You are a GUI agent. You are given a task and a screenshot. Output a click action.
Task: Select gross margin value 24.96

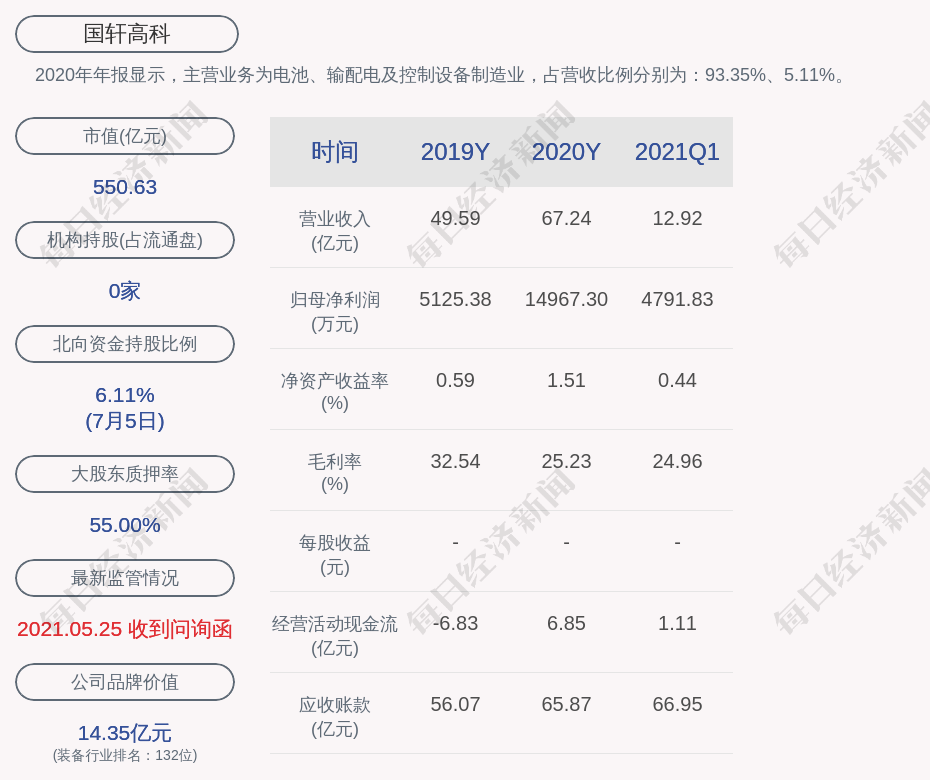click(x=677, y=461)
